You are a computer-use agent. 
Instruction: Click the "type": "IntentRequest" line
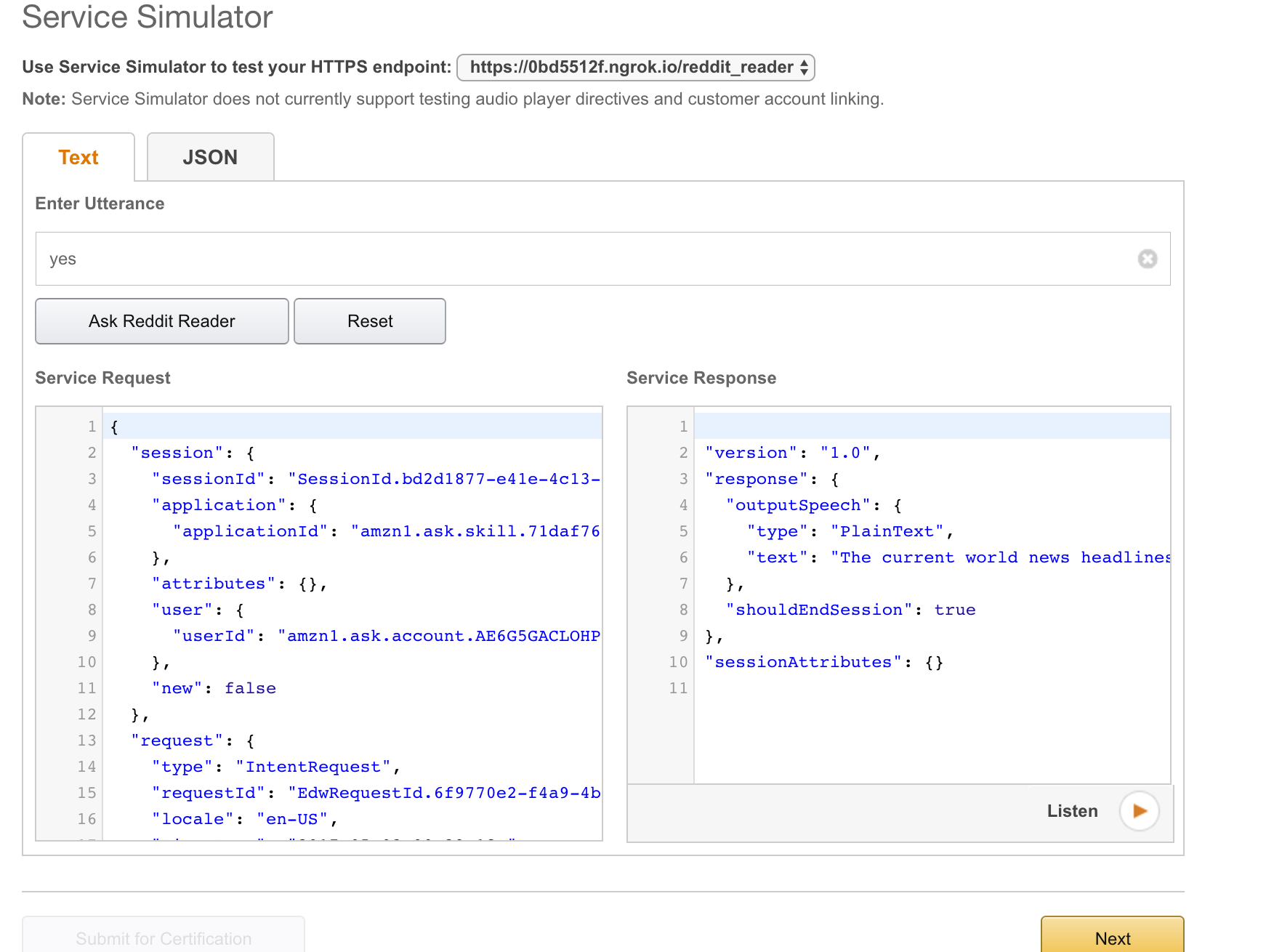(276, 767)
